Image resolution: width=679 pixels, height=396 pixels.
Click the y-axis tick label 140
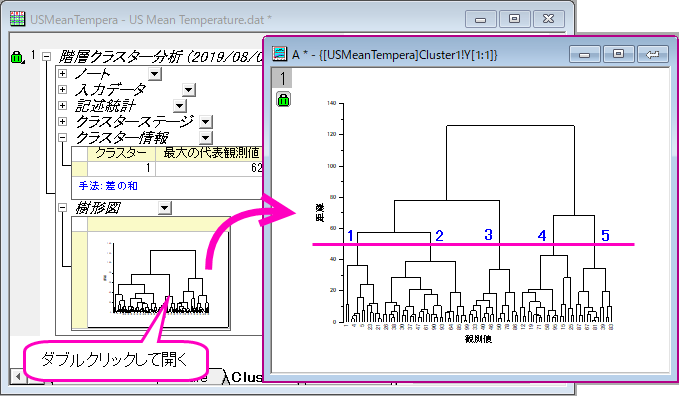[331, 103]
